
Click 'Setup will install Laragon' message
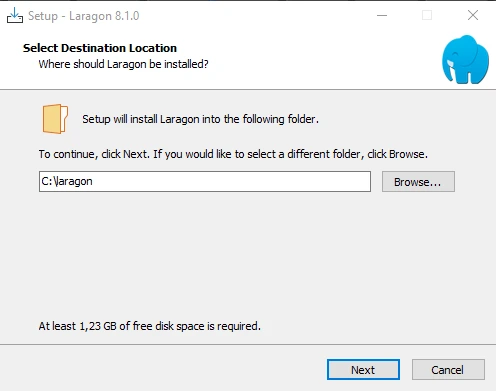tap(200, 119)
